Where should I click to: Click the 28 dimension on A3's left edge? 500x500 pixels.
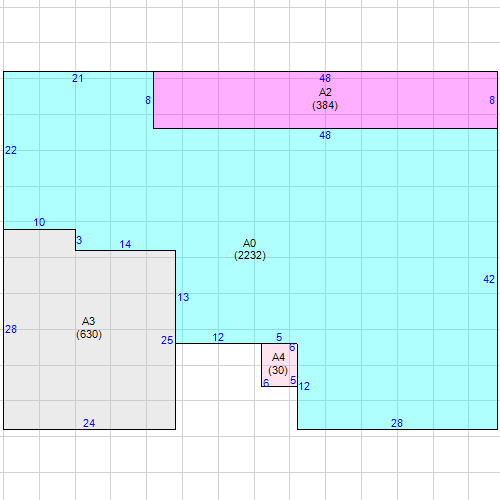tap(11, 329)
